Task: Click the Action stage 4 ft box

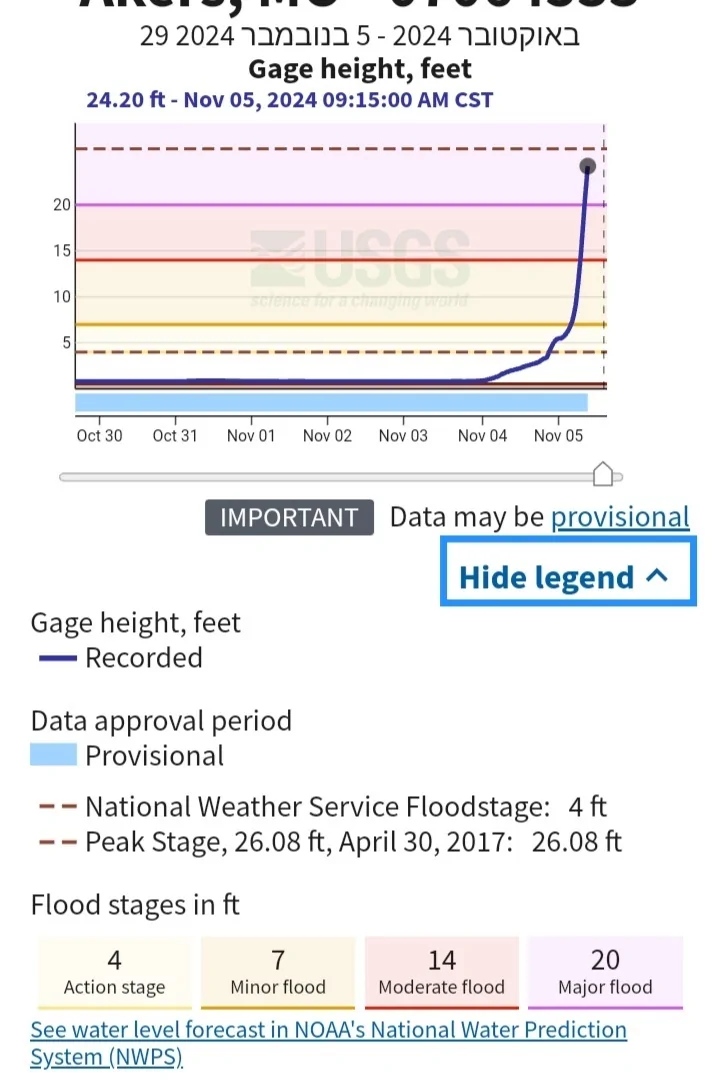Action: pyautogui.click(x=115, y=973)
